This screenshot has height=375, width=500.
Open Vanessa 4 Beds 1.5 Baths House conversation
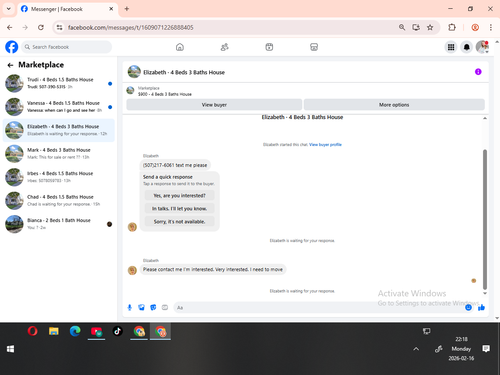(59, 107)
